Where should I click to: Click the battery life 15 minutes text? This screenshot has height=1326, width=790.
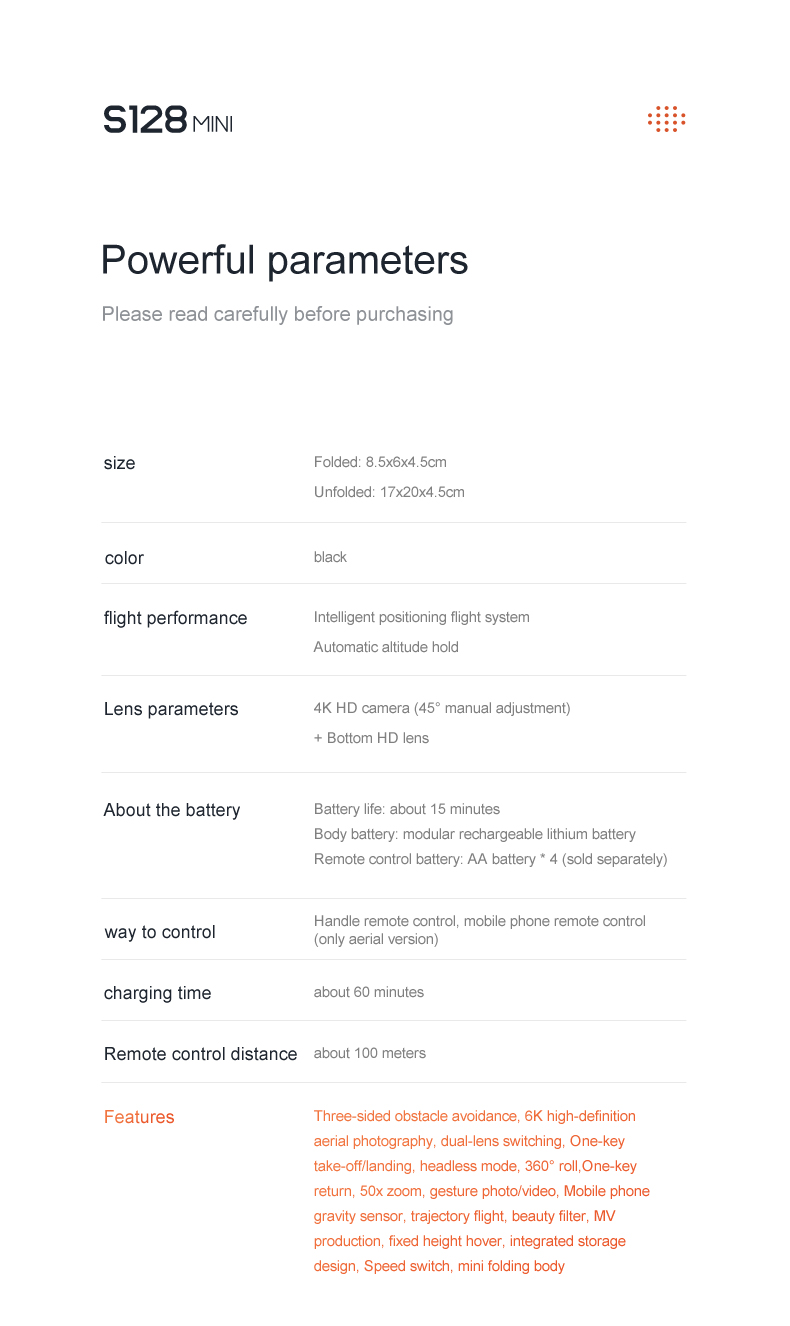pos(407,809)
